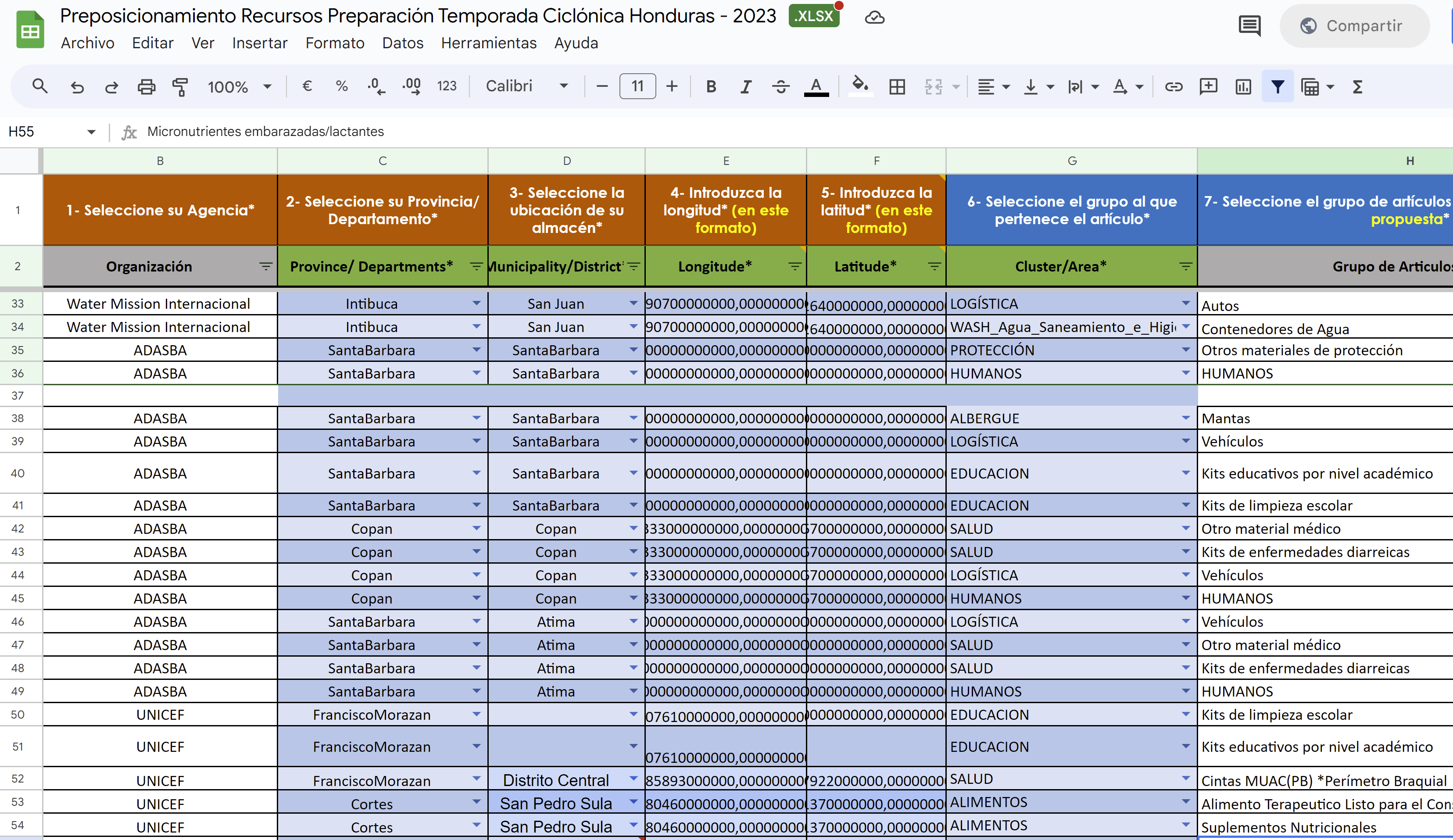Insert a chart
Viewport: 1453px width, 840px height.
1243,86
